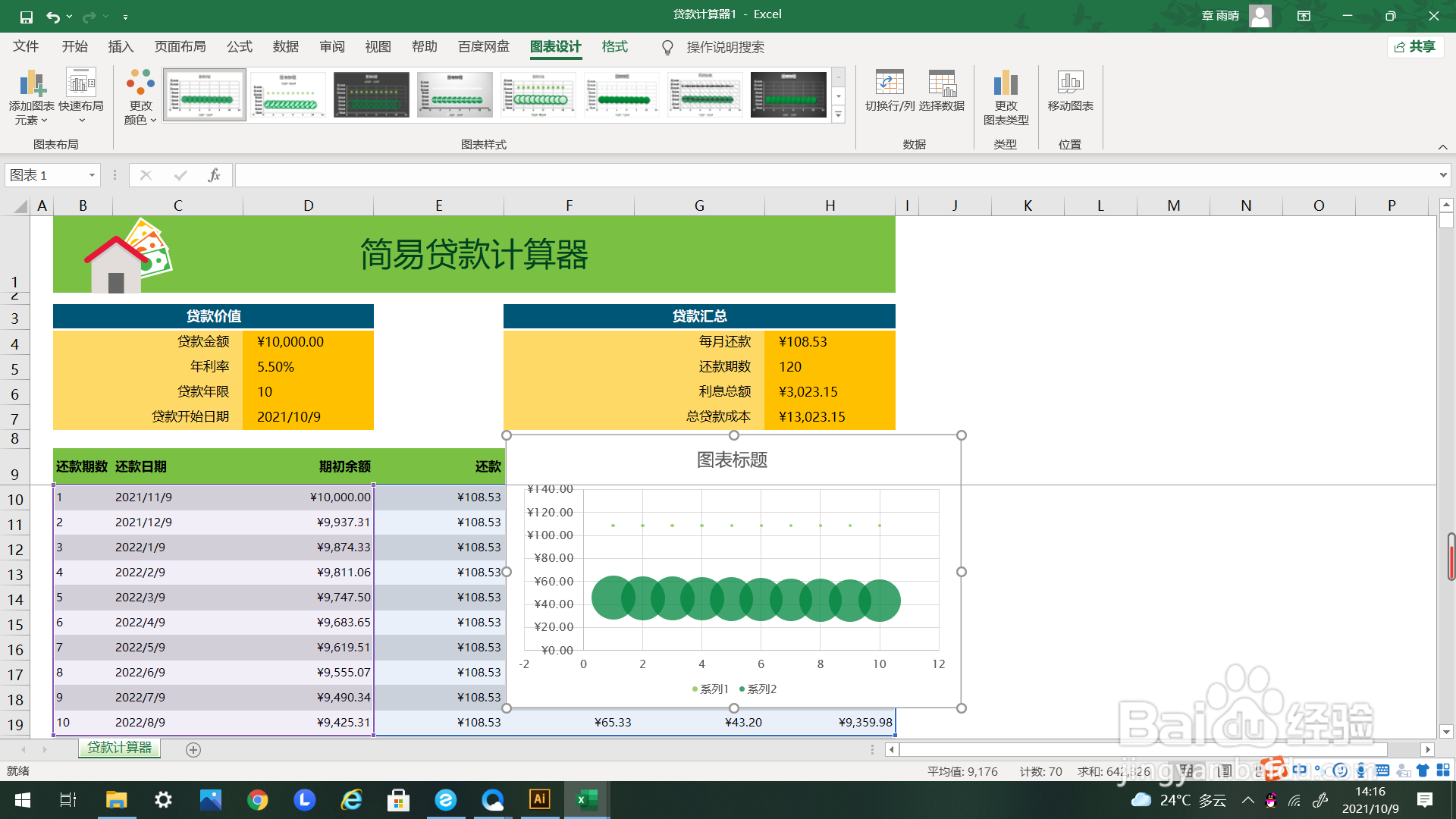Open Excel from the Windows taskbar
This screenshot has width=1456, height=819.
586,799
